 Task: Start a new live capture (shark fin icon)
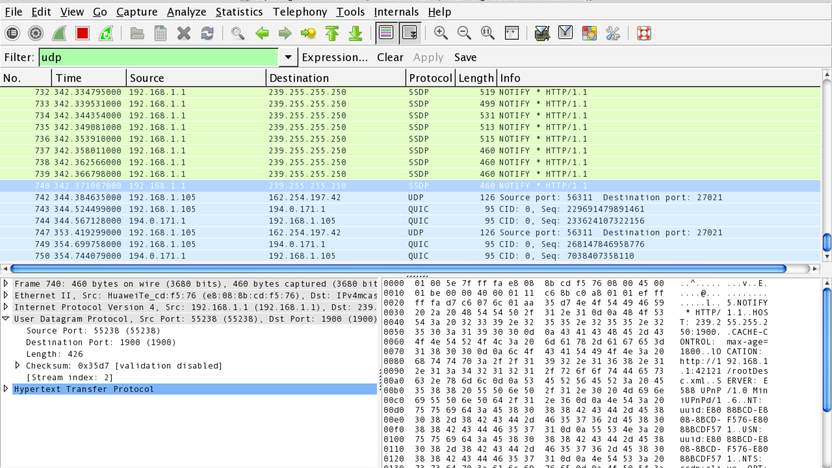coord(59,33)
